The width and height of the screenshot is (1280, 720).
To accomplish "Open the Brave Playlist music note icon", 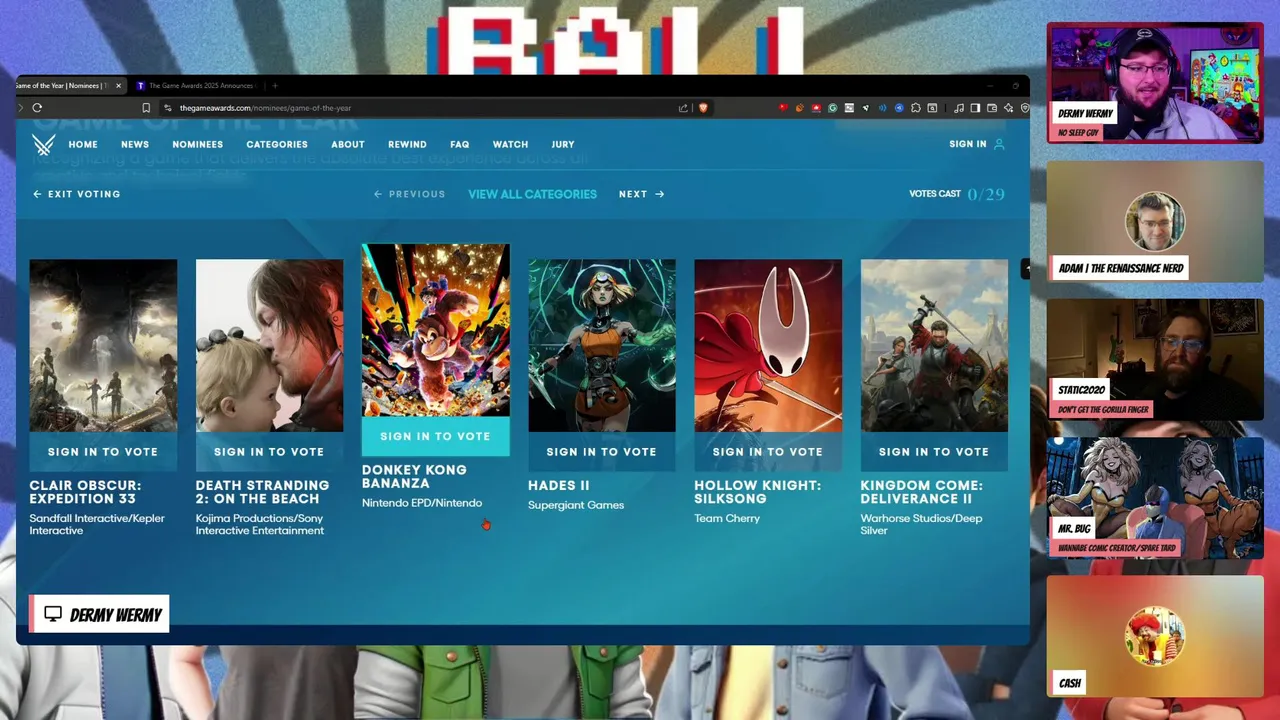I will point(959,108).
